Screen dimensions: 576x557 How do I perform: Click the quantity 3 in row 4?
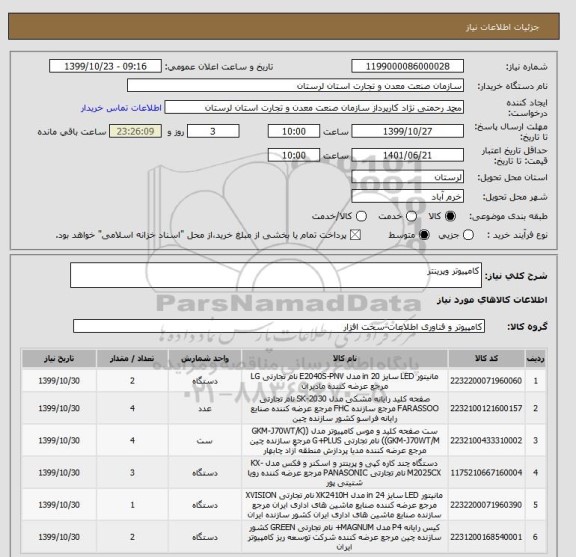tap(132, 472)
